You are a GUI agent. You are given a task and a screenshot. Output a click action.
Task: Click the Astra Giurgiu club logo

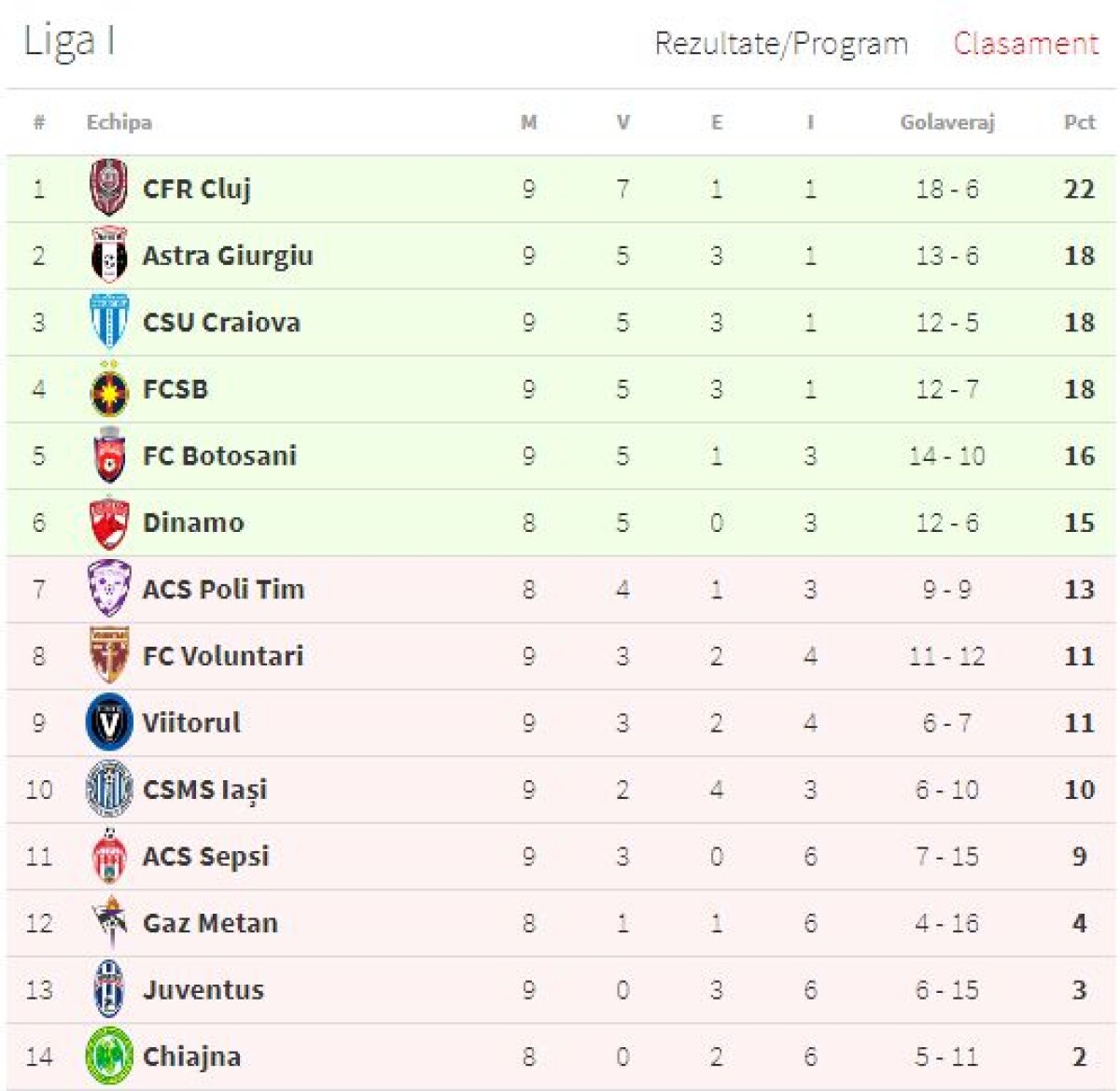pos(109,255)
